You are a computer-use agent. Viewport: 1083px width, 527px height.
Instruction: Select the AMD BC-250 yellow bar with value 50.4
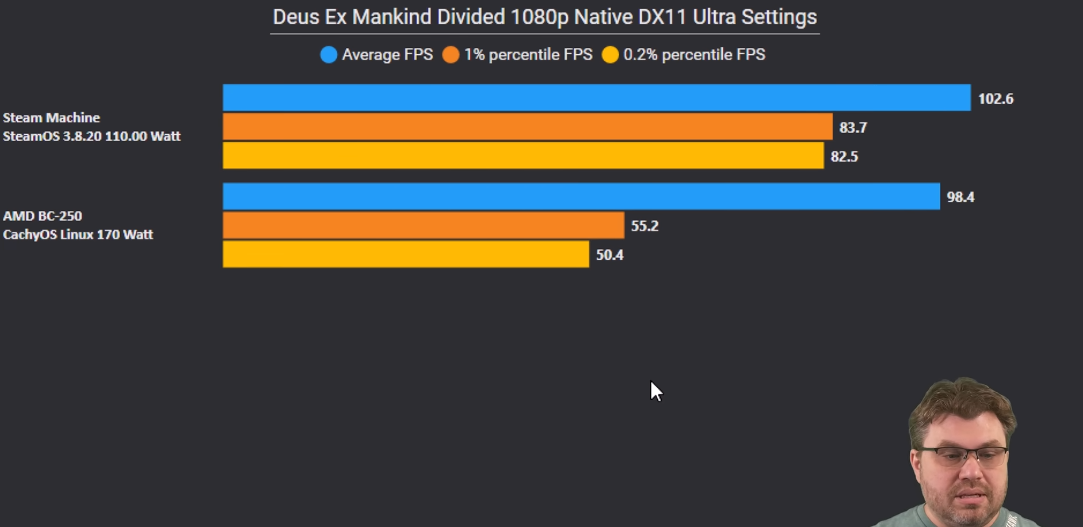click(406, 254)
